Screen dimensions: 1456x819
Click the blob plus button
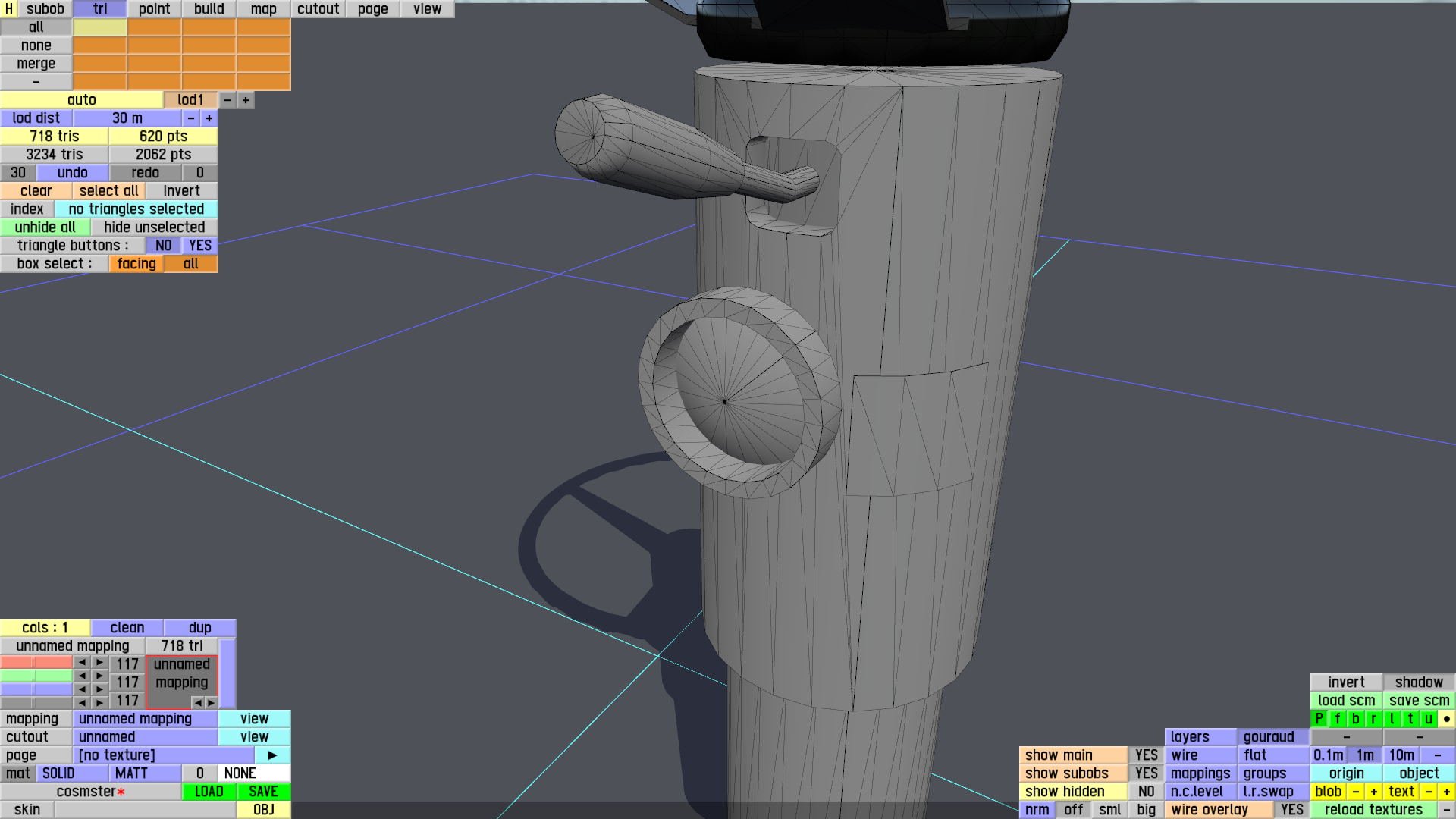(x=1373, y=792)
